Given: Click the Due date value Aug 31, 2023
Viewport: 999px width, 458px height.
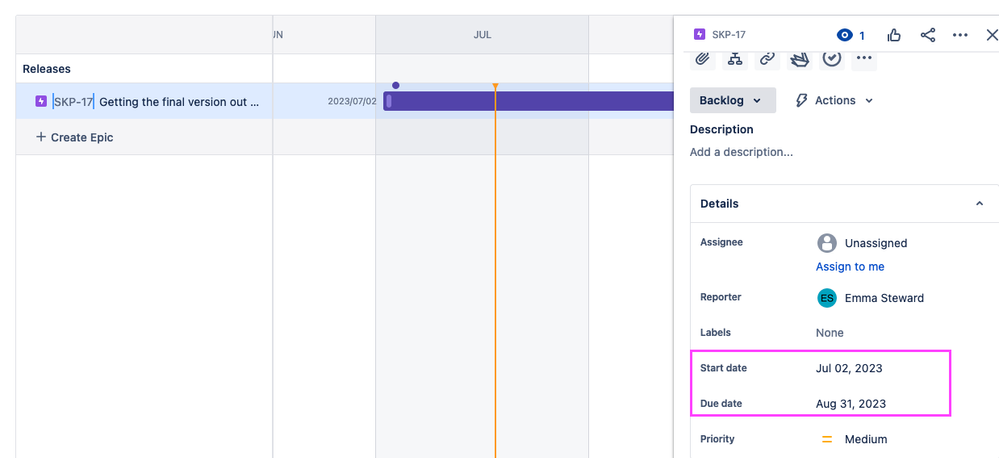Looking at the screenshot, I should [x=851, y=403].
